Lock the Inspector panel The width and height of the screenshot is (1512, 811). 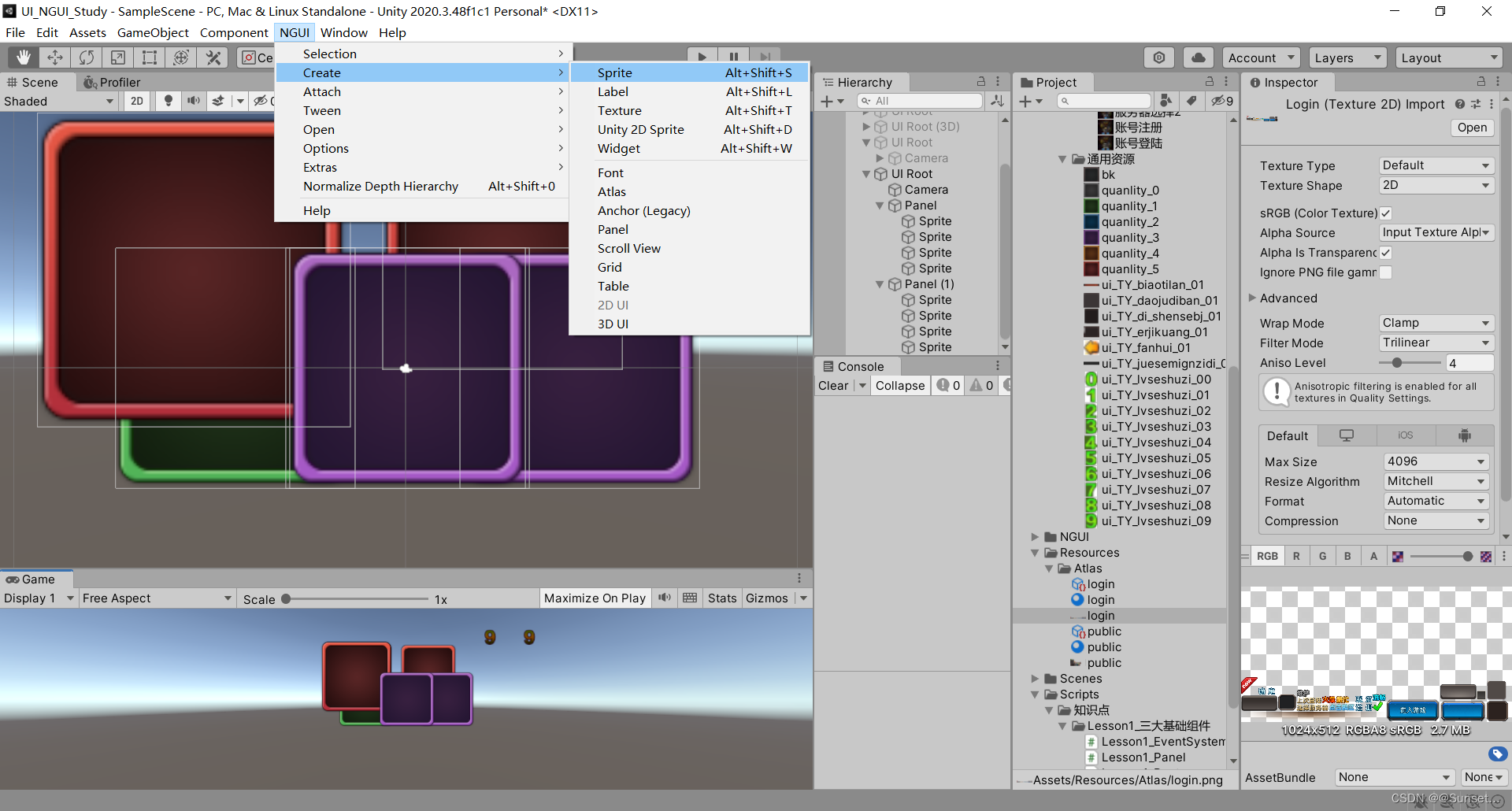click(1481, 82)
